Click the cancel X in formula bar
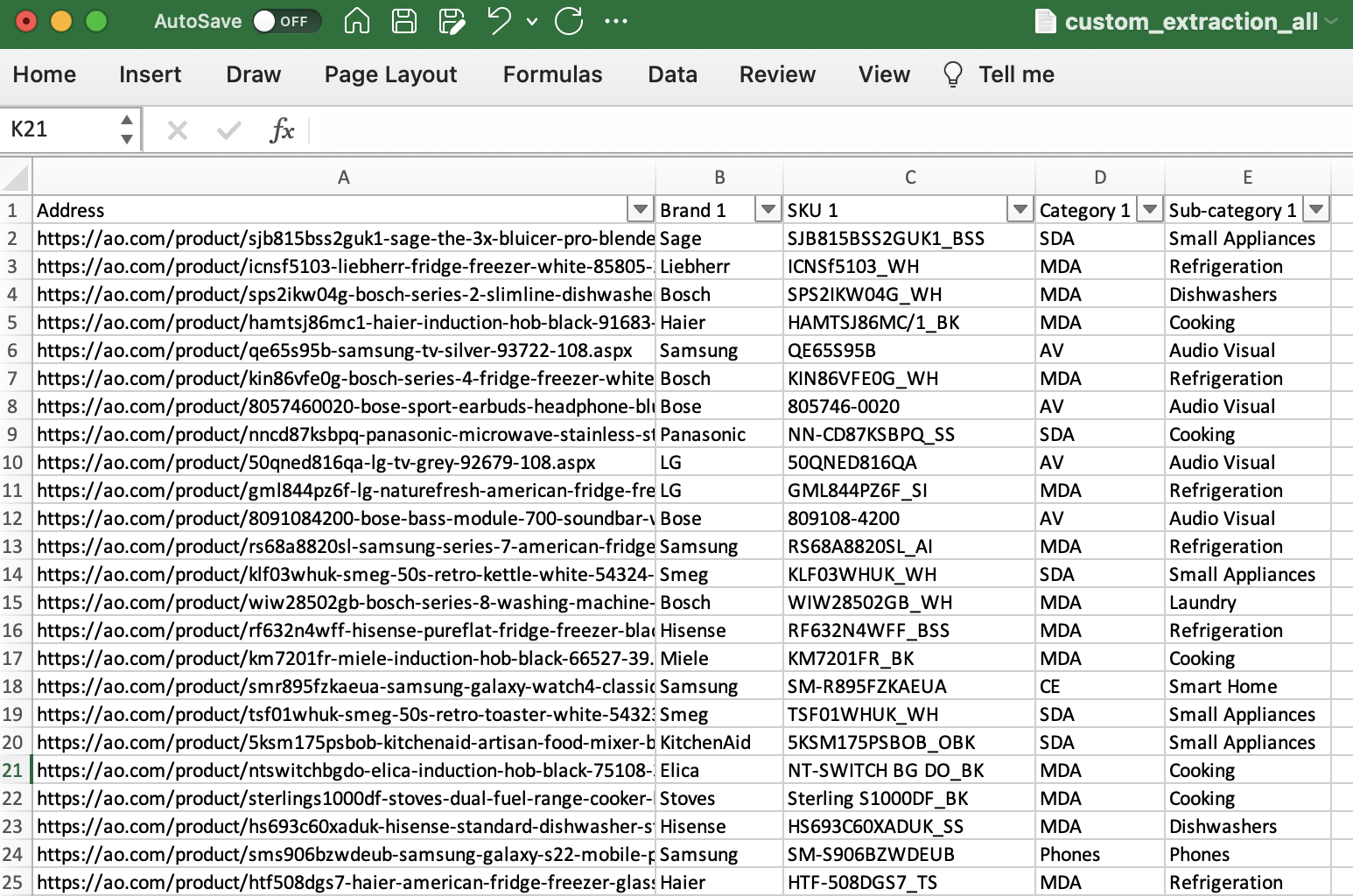The image size is (1353, 896). pyautogui.click(x=177, y=129)
